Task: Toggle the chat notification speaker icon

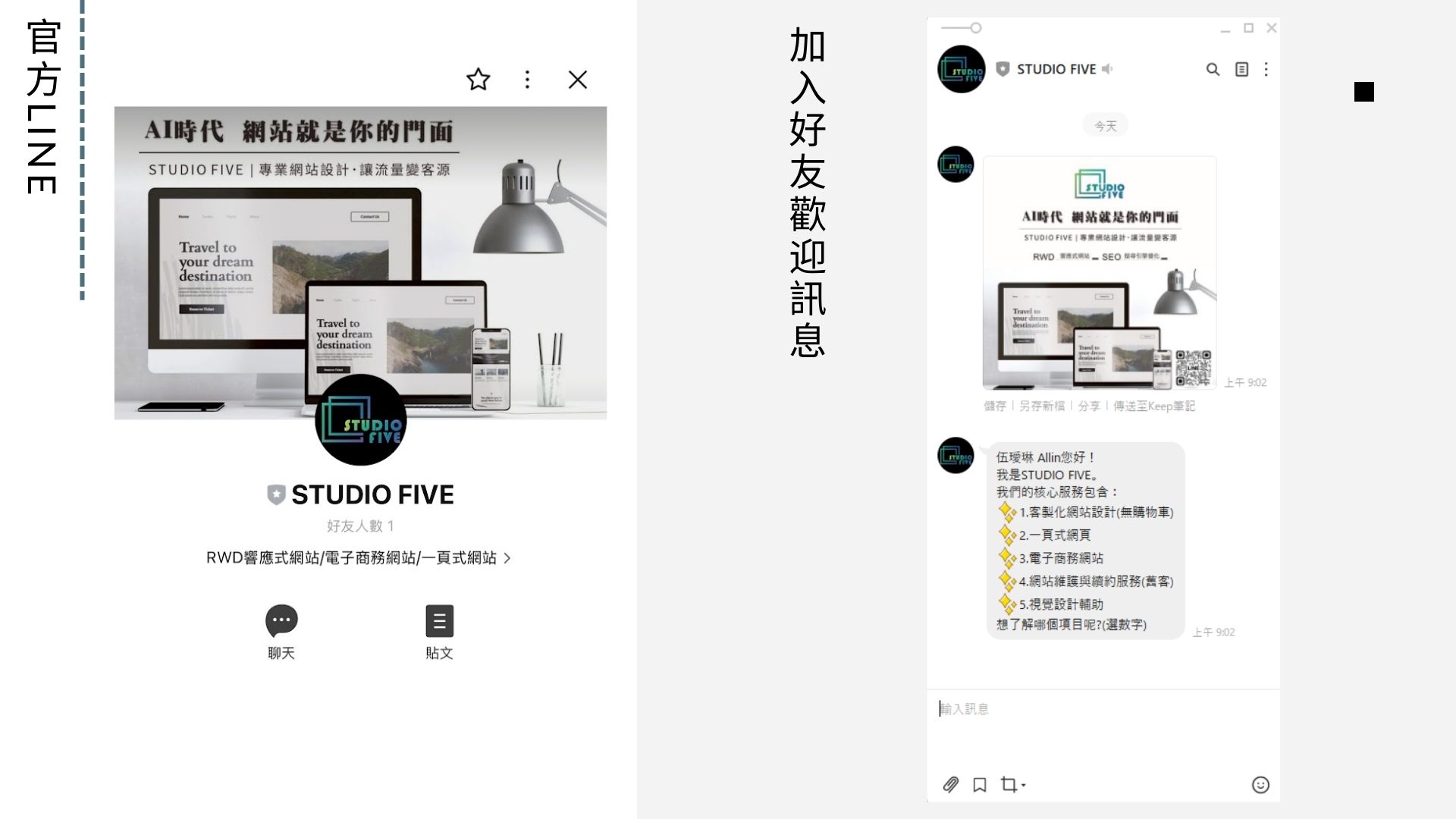Action: click(1107, 69)
